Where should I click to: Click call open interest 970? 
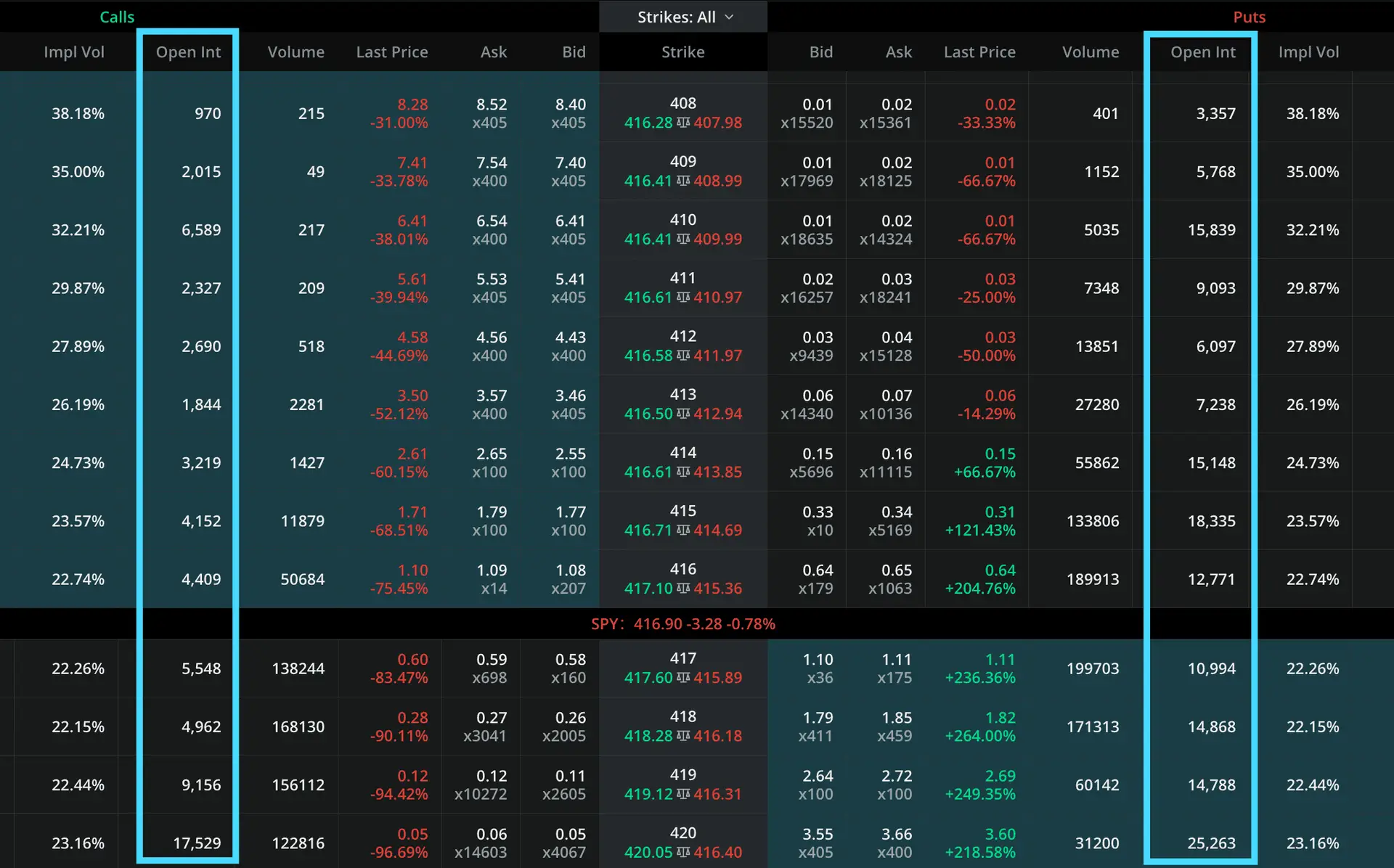click(x=208, y=114)
